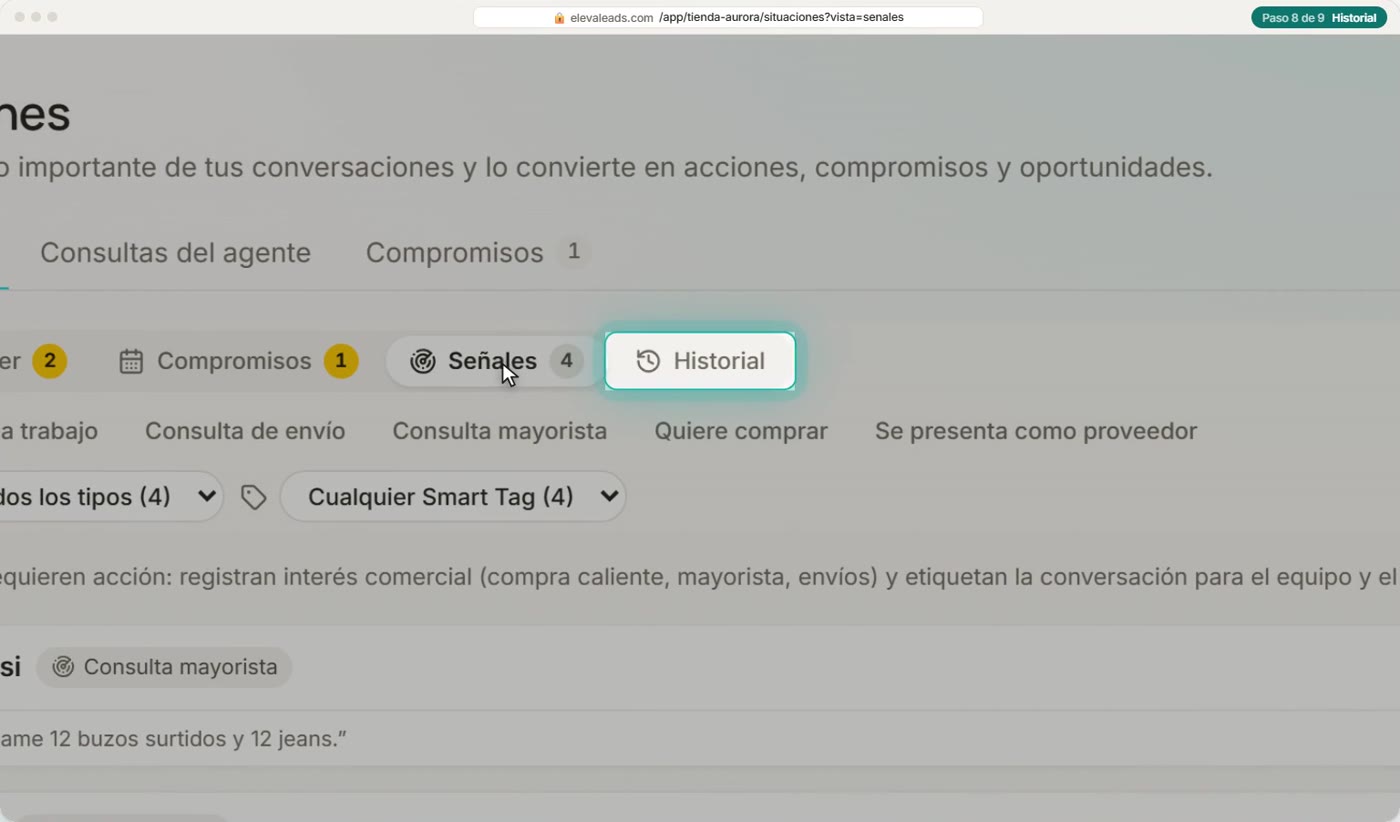Open the Cualquier Smart Tag dropdown
Viewport: 1400px width, 822px height.
click(x=453, y=497)
